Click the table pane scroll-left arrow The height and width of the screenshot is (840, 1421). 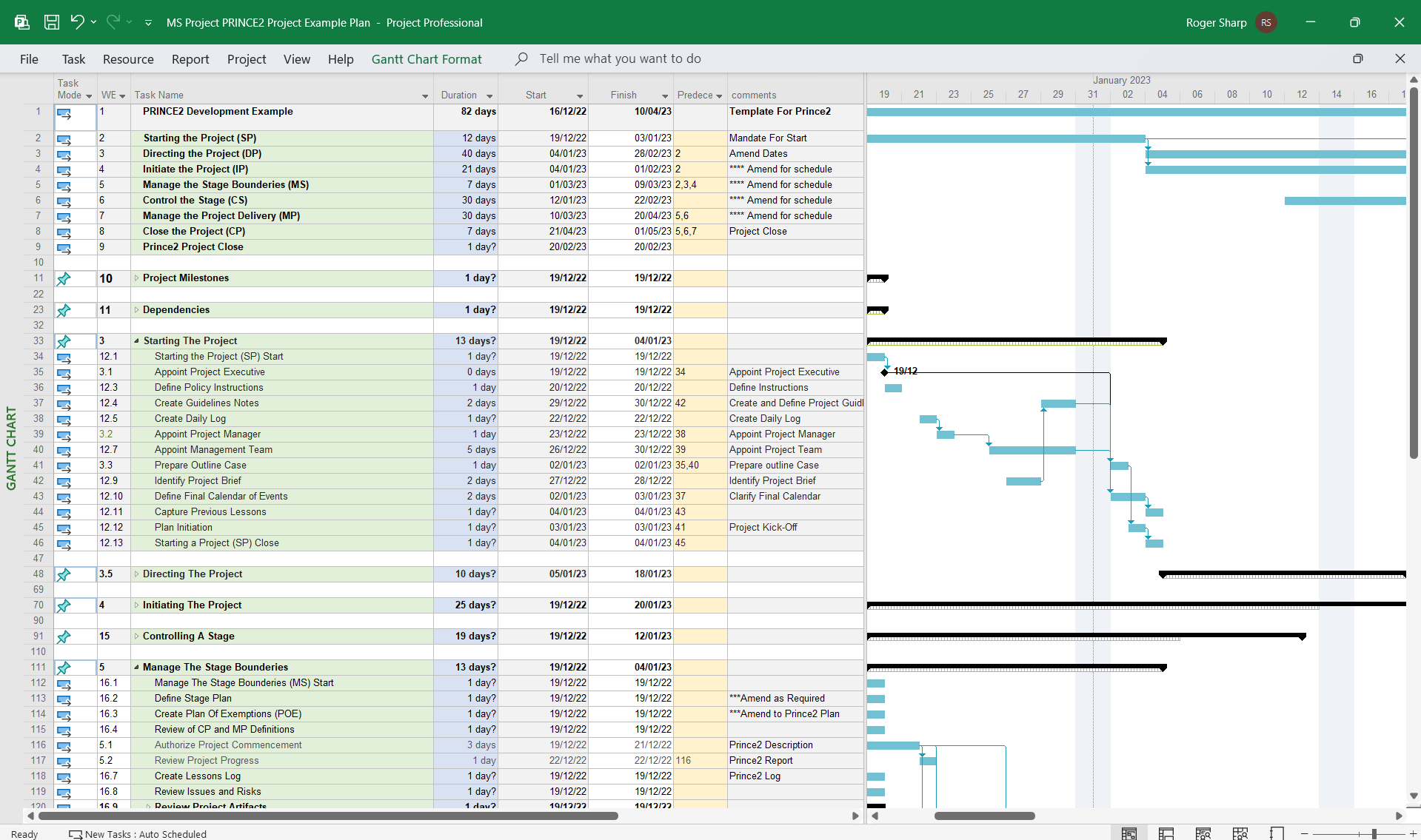point(30,816)
